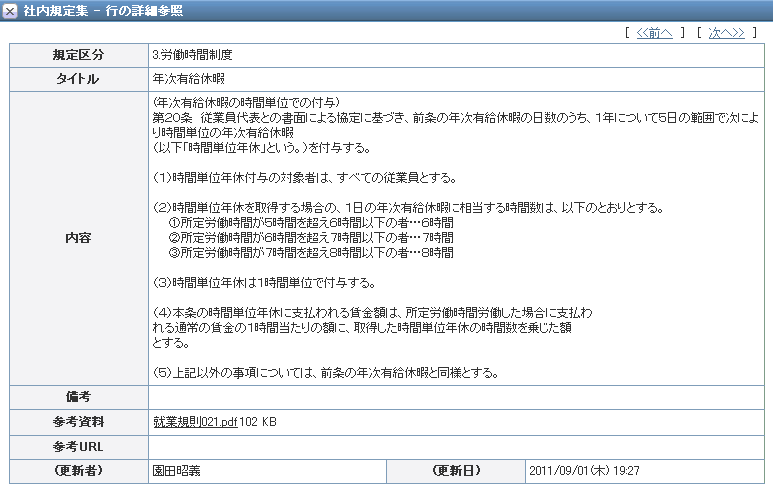Go to previous row via <<前へ link
This screenshot has height=487, width=773.
pos(654,33)
